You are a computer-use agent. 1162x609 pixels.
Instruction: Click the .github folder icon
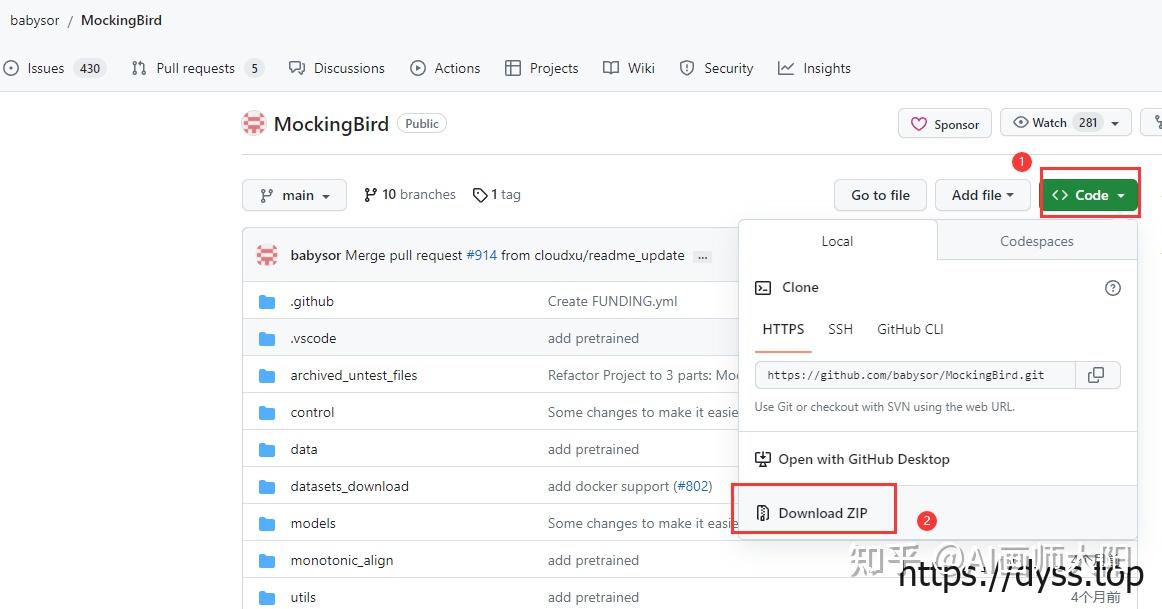tap(267, 302)
